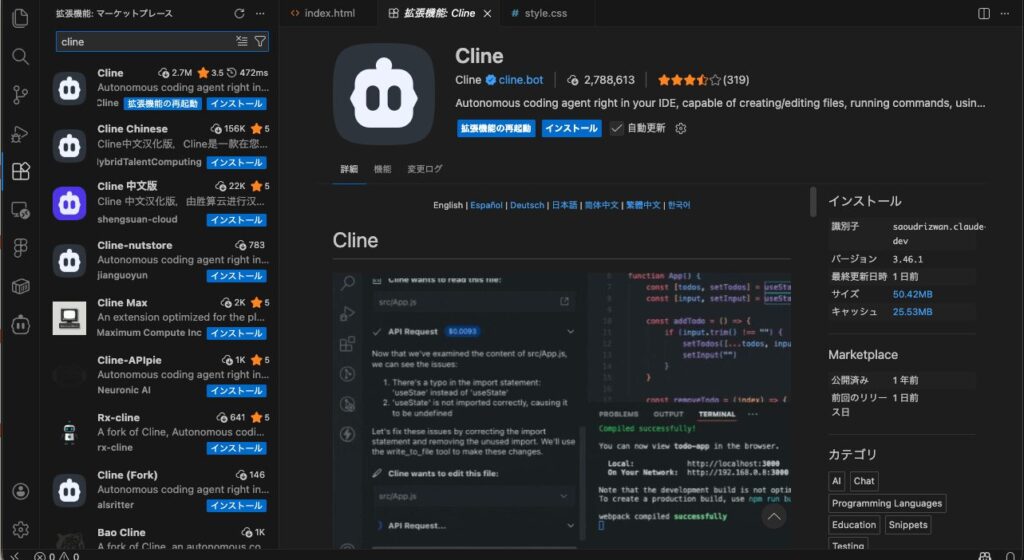
Task: Open the Source Control view
Action: click(x=20, y=95)
